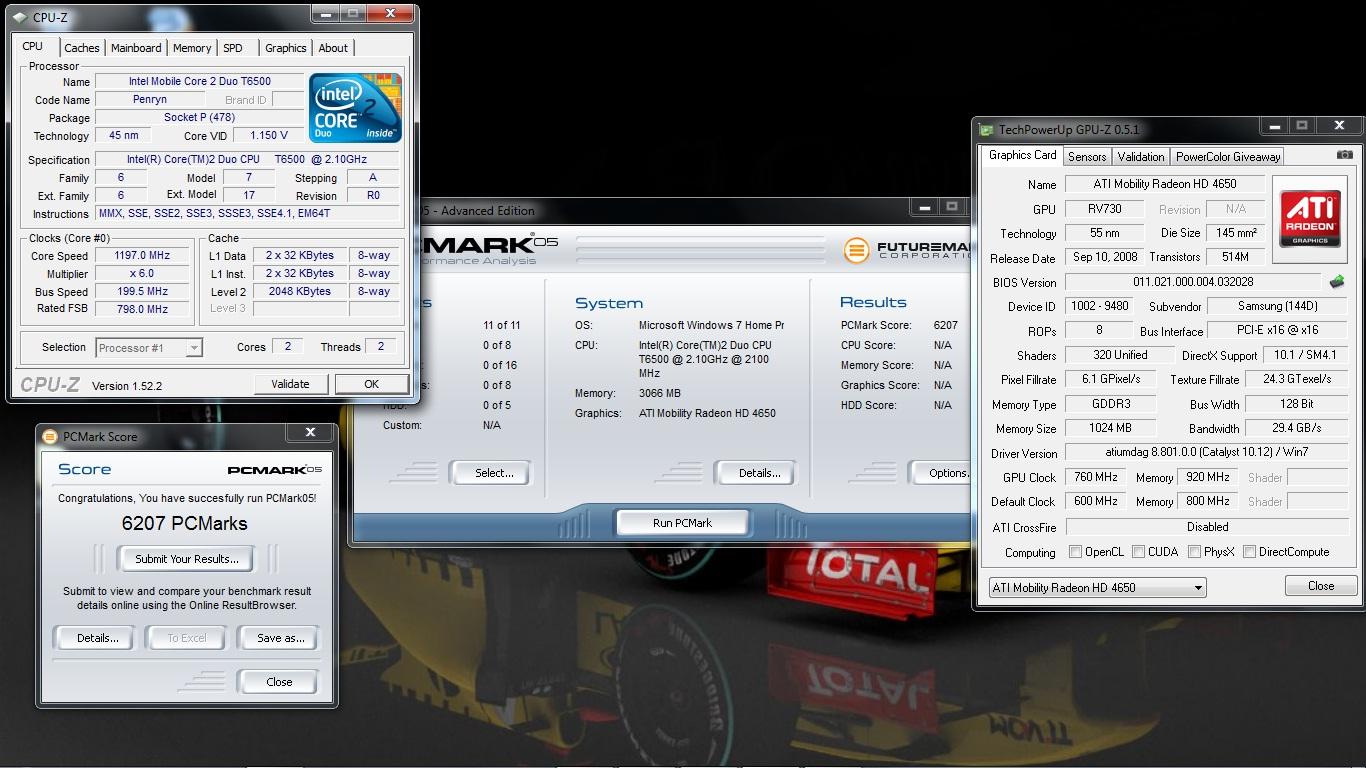
Task: Click the Memory Size field in GPU-Z
Action: pos(1110,428)
